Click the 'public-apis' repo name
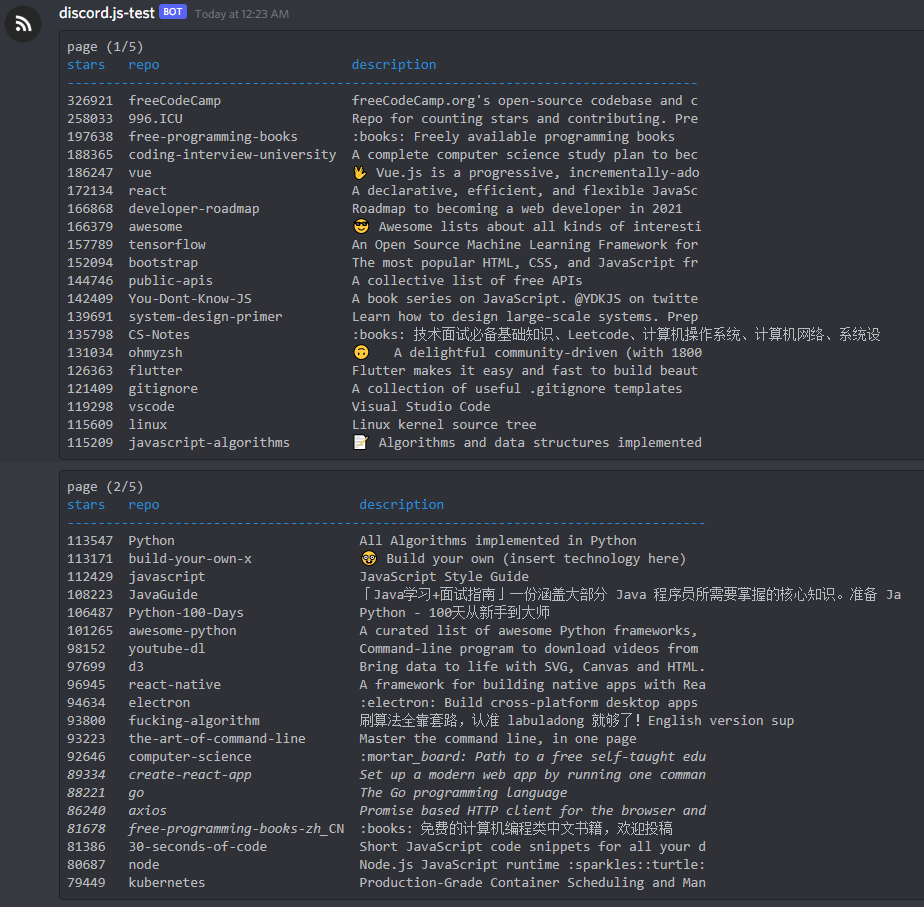The height and width of the screenshot is (907, 924). (171, 281)
